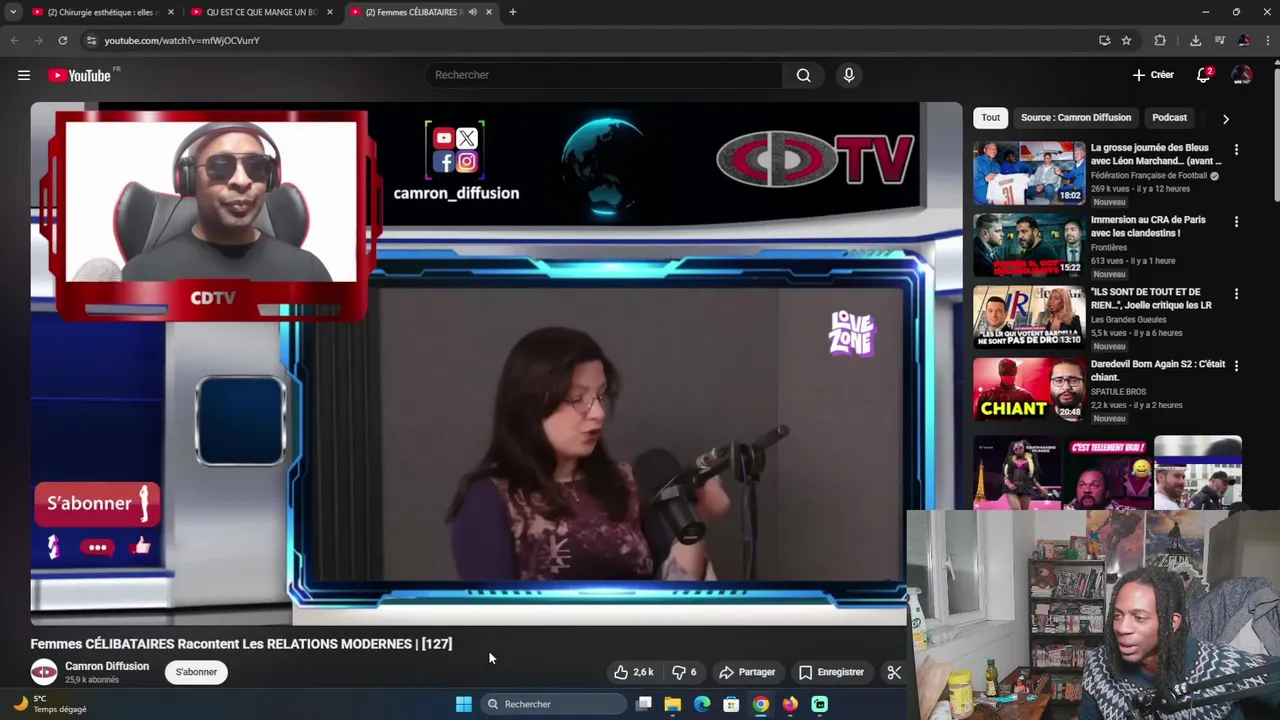Open more options for La grosse journée video
1280x720 pixels.
(1236, 150)
